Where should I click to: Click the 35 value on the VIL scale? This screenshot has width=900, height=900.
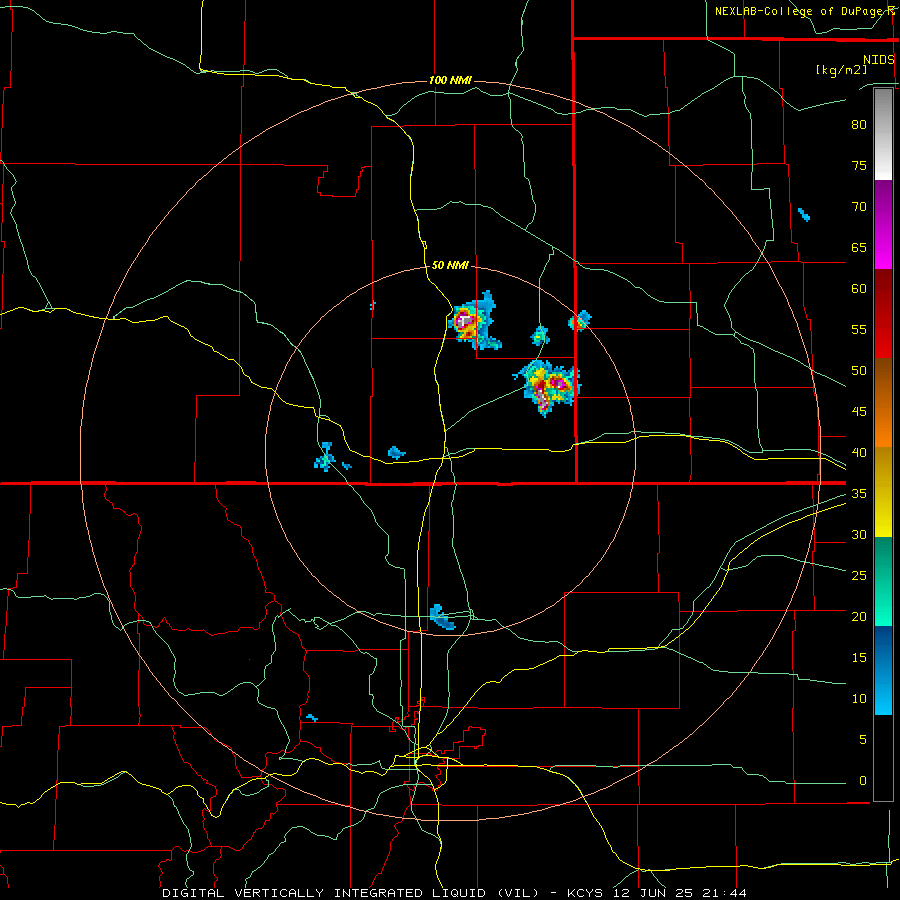point(859,494)
